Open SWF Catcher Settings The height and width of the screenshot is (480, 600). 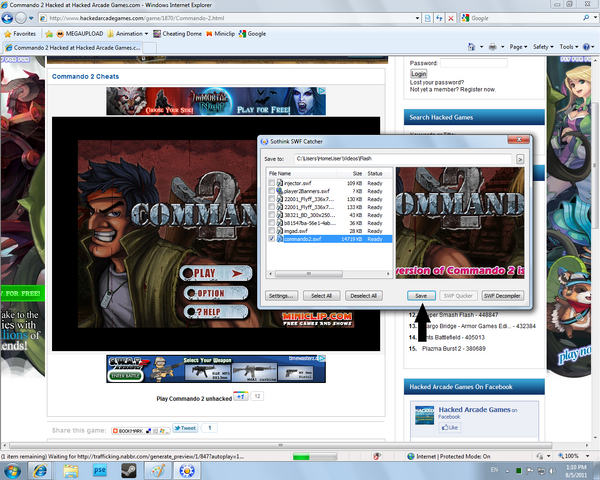281,296
